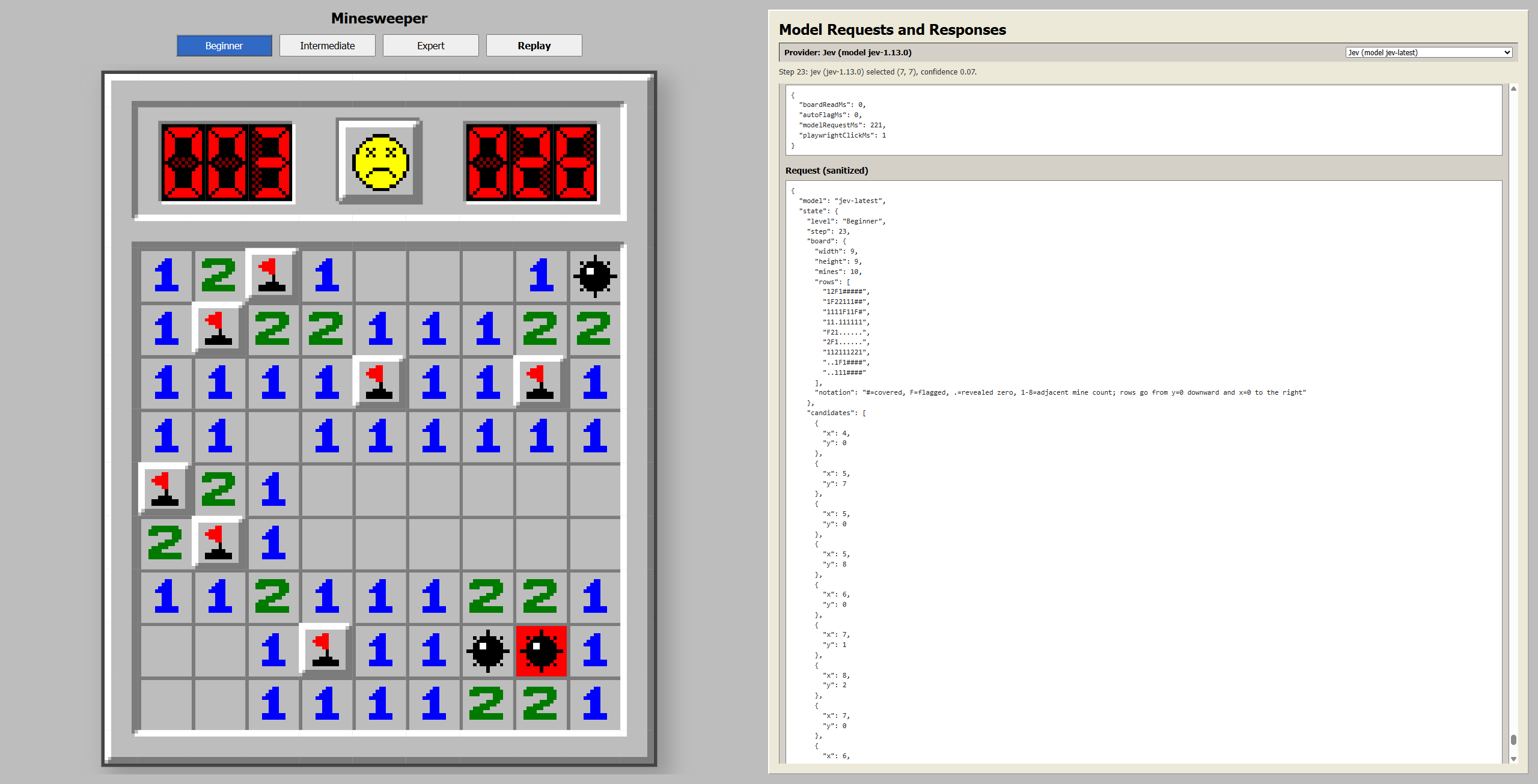Click the scrollbar down arrow in the panel
The width and height of the screenshot is (1538, 784).
click(x=1513, y=759)
